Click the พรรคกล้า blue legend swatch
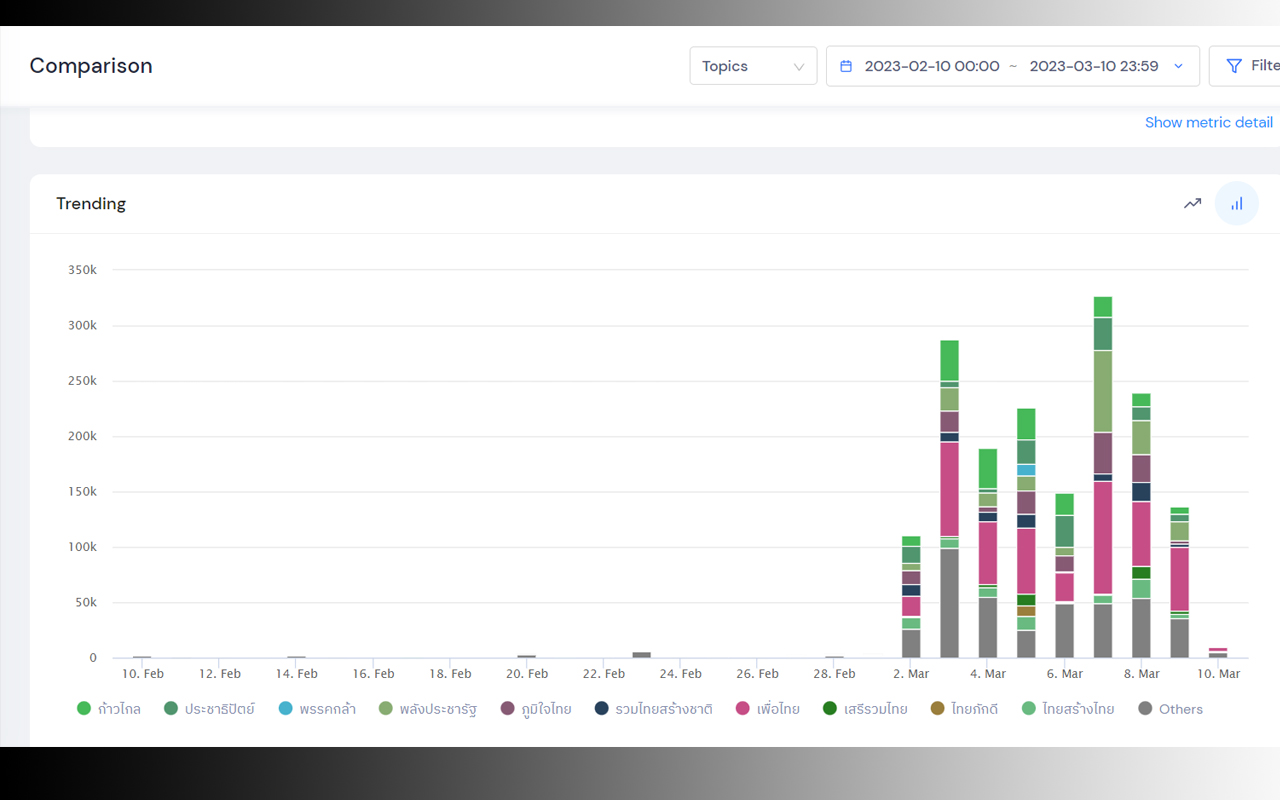Viewport: 1280px width, 800px height. point(286,709)
